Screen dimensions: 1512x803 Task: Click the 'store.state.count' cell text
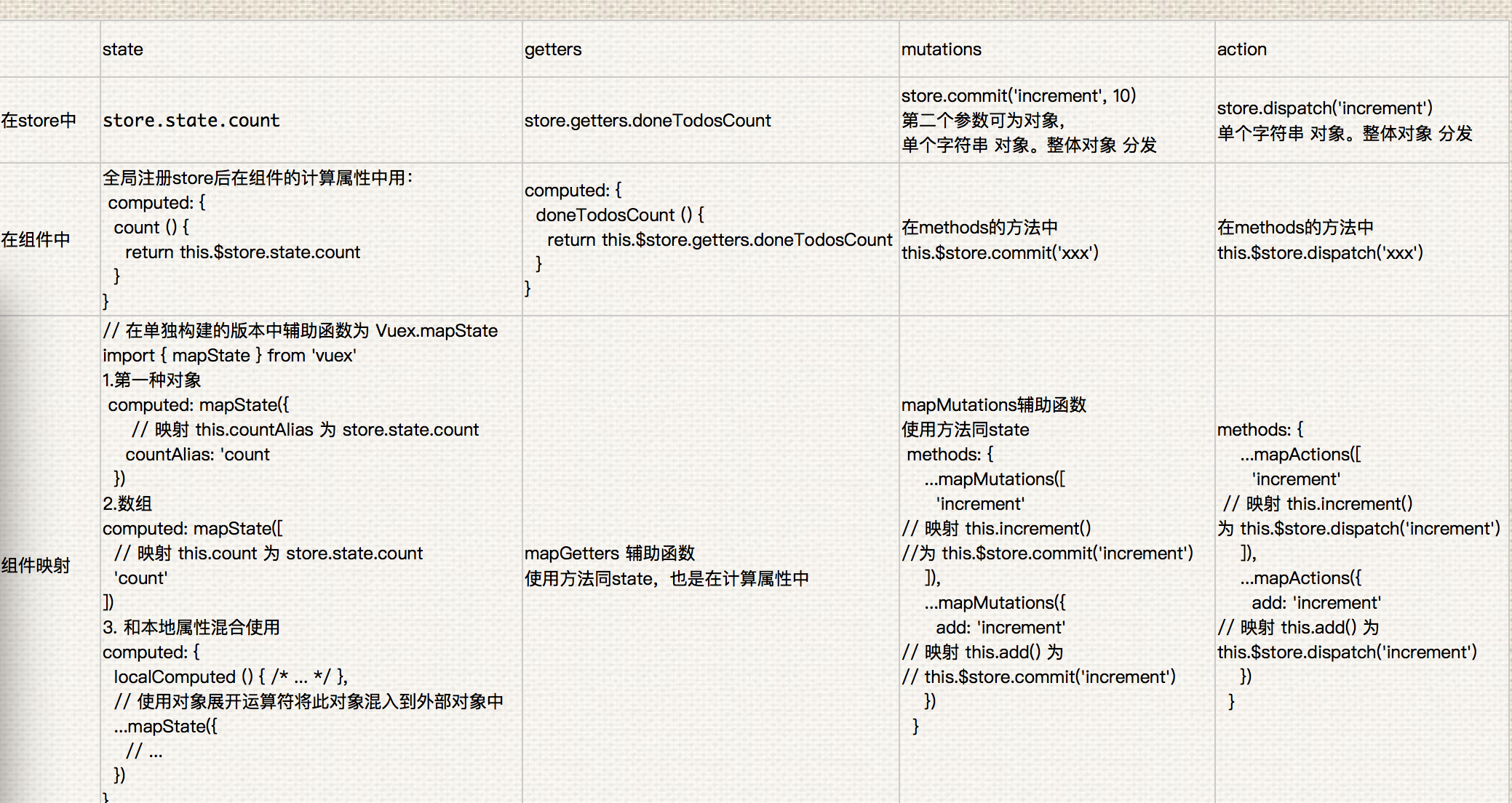pyautogui.click(x=191, y=121)
